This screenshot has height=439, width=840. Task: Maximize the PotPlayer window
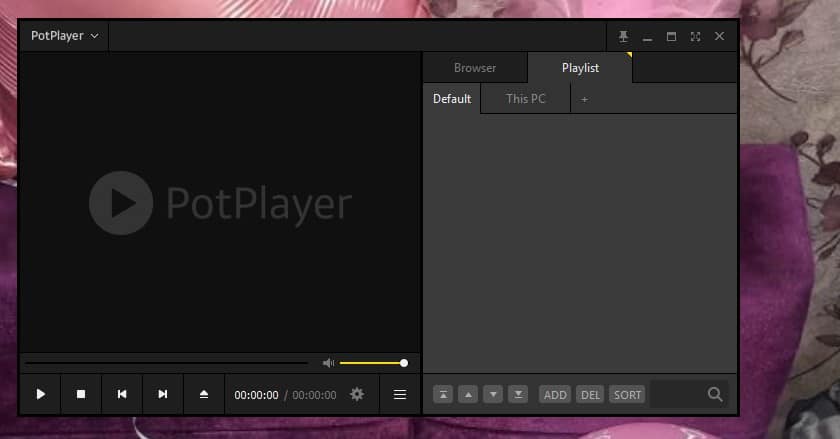[671, 36]
